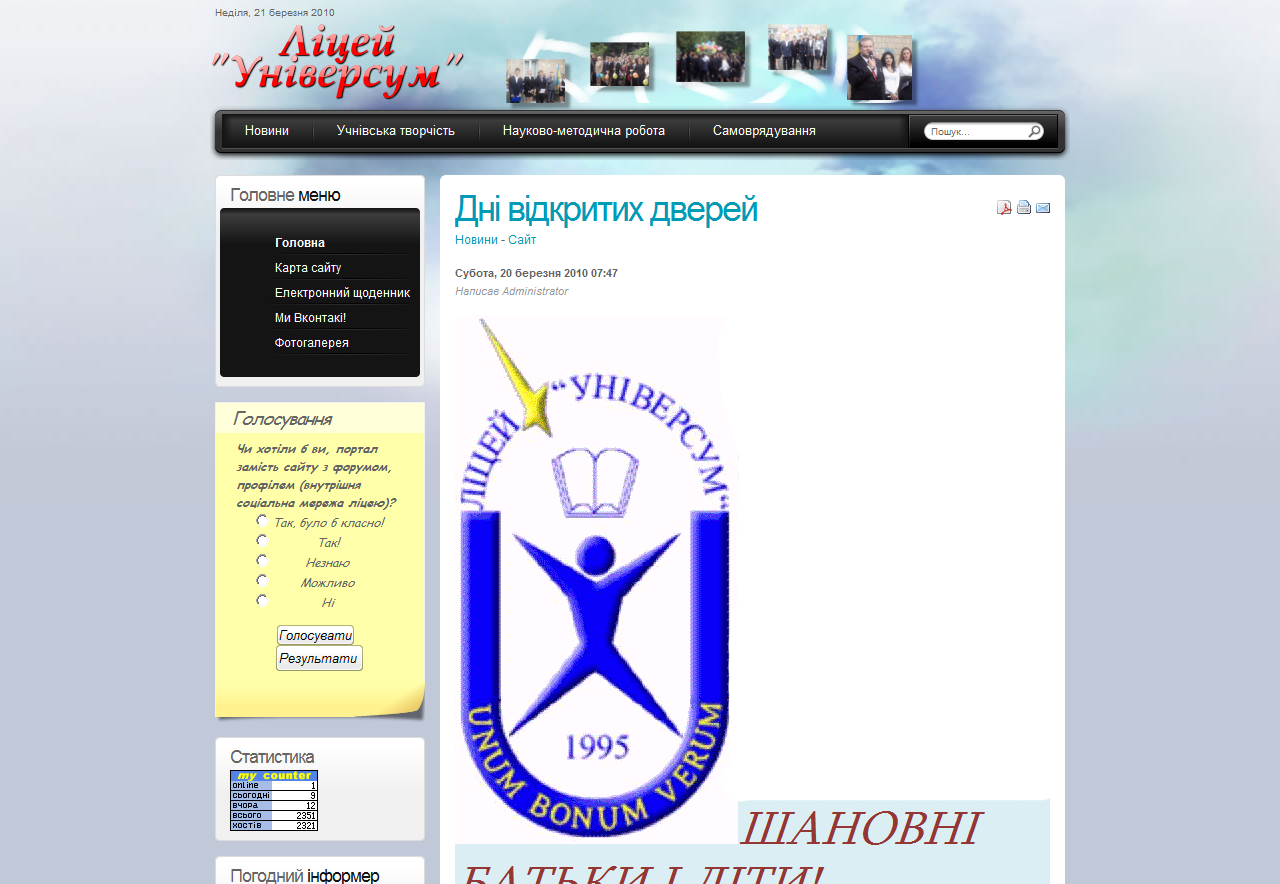The width and height of the screenshot is (1280, 884).
Task: Select poll option 'Так, було б класно!'
Action: tap(261, 520)
